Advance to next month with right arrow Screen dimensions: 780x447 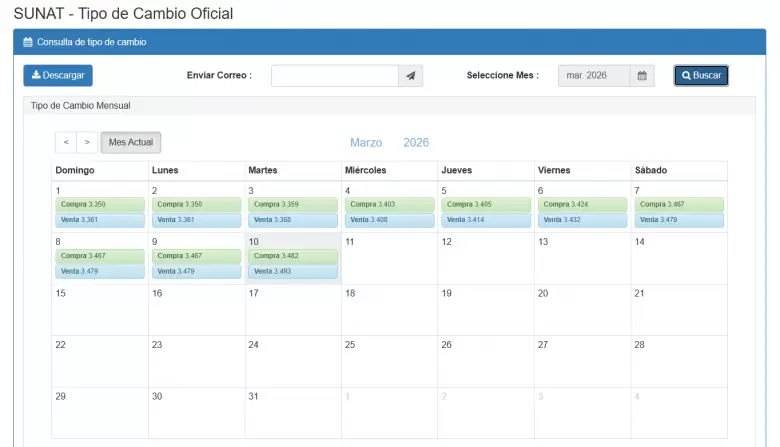click(x=87, y=143)
